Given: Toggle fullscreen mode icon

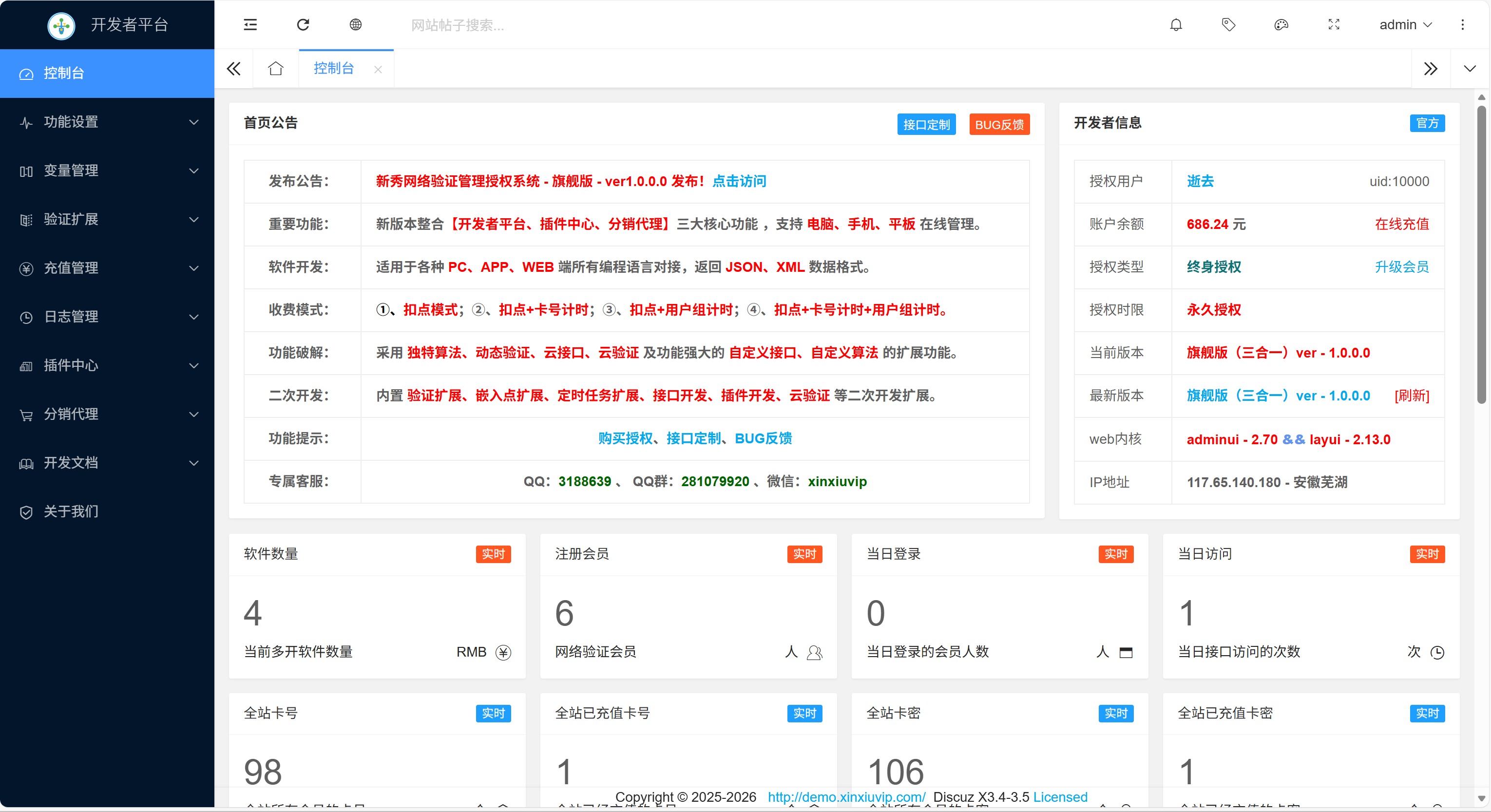Looking at the screenshot, I should coord(1334,24).
